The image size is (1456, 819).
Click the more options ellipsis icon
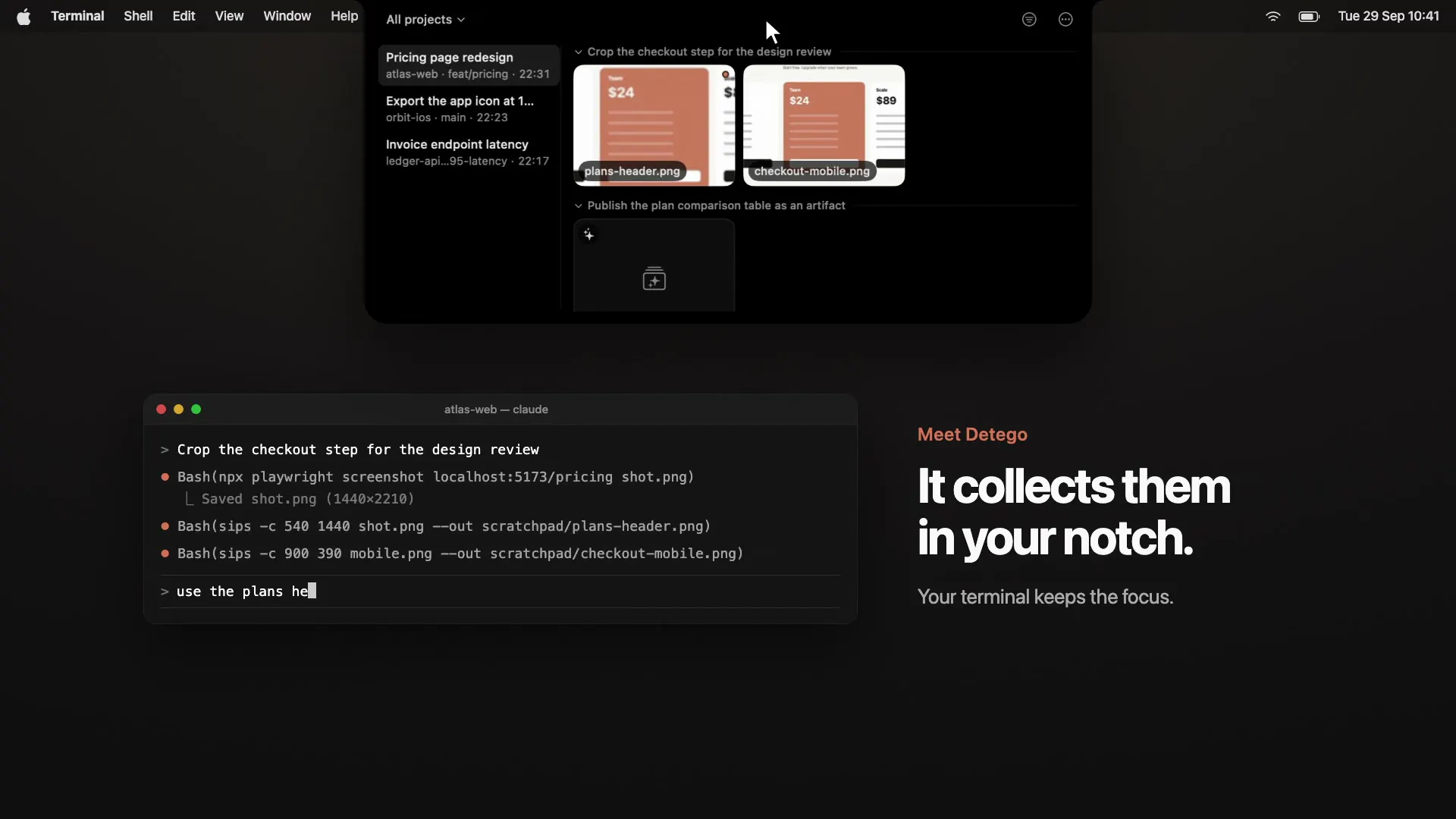1065,20
